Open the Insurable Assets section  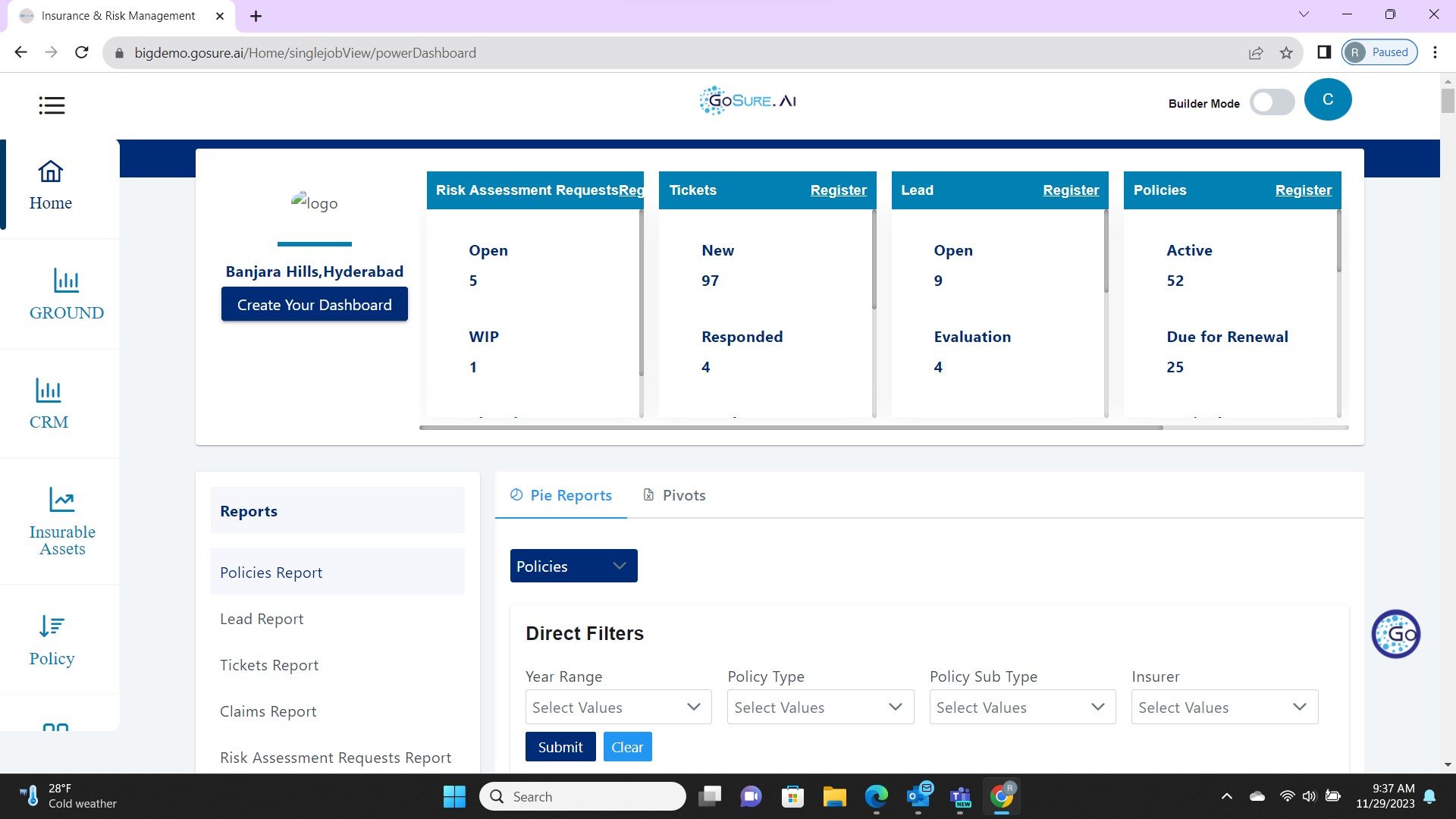coord(62,522)
